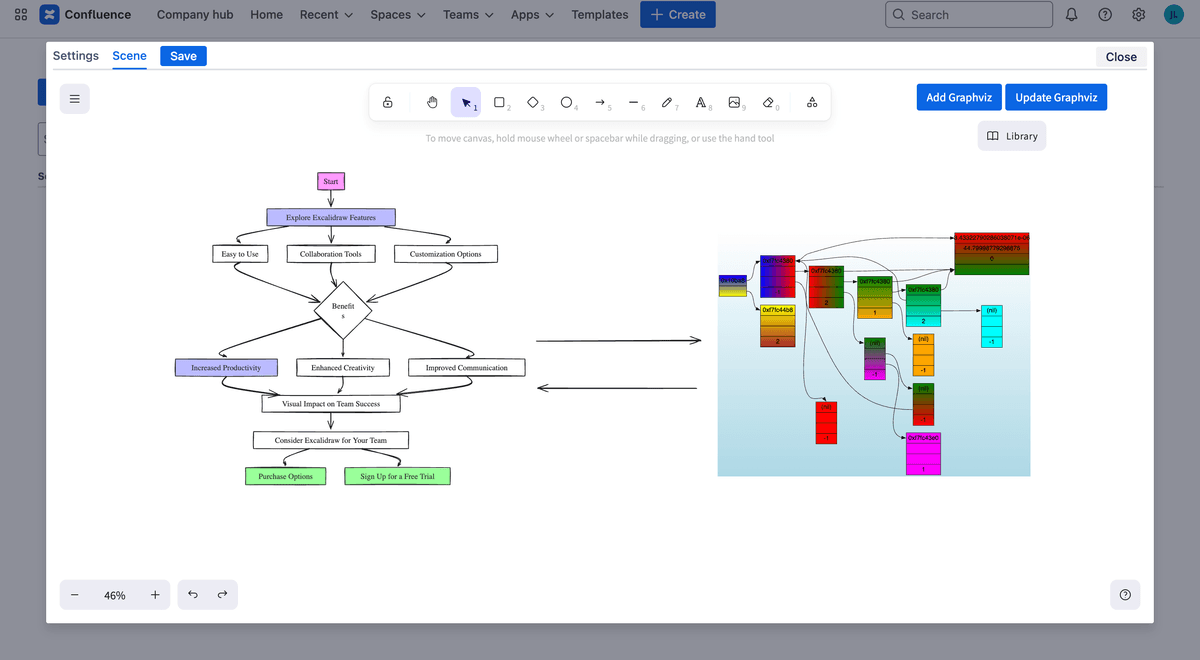Click the Create button

[678, 15]
